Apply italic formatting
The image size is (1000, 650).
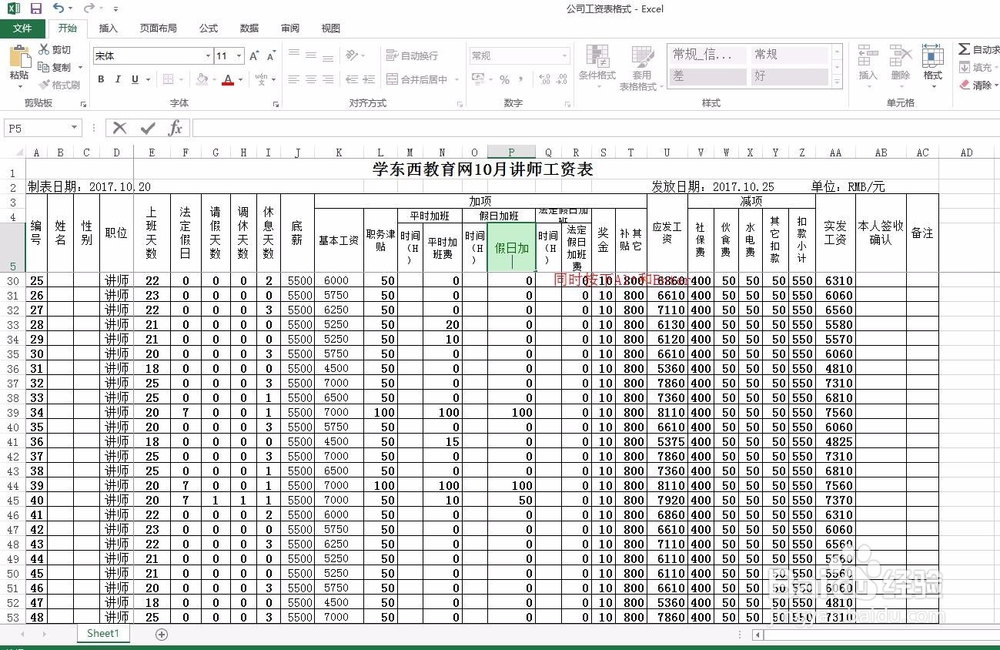[116, 79]
